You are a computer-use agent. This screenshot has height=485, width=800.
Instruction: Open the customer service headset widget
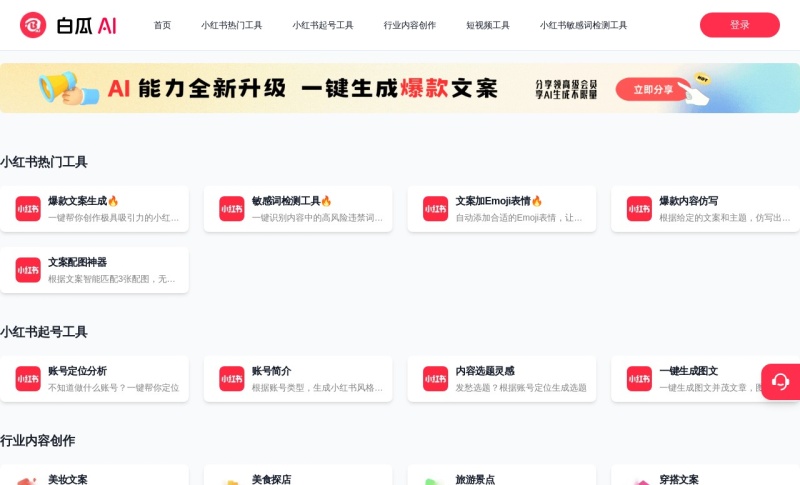point(781,381)
